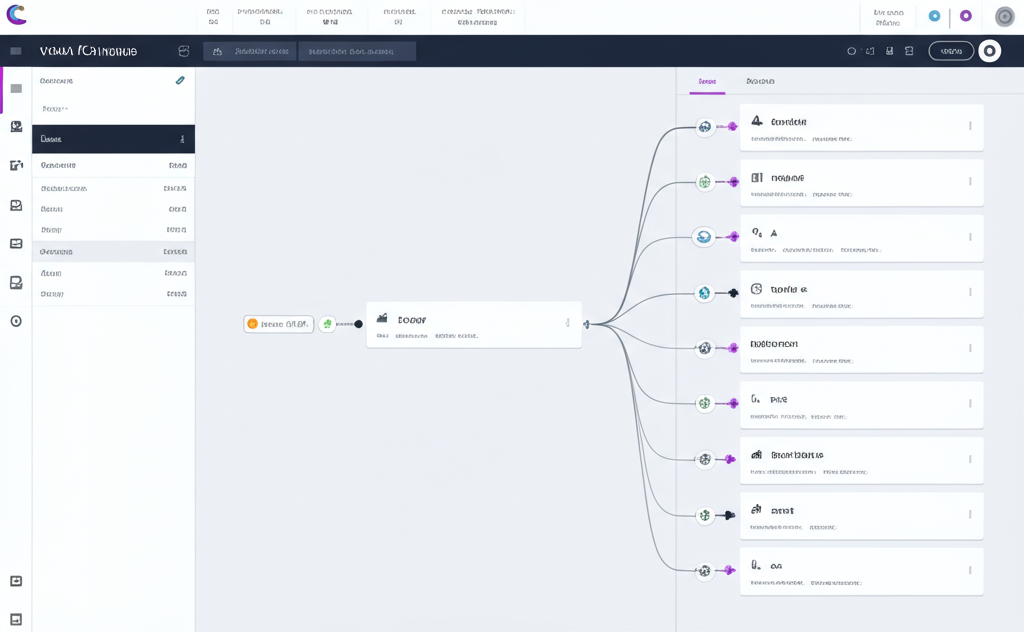Click the outlined pill button in dark toolbar

[950, 51]
